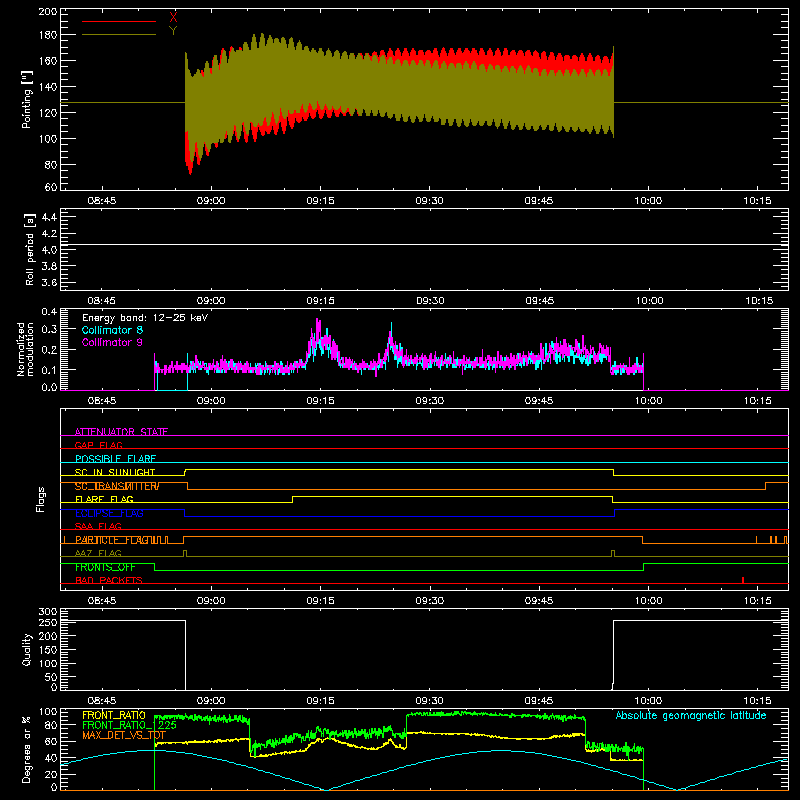The height and width of the screenshot is (800, 800).
Task: Click the orange MAX_DET_VS_TOT legend label
Action: pos(124,735)
